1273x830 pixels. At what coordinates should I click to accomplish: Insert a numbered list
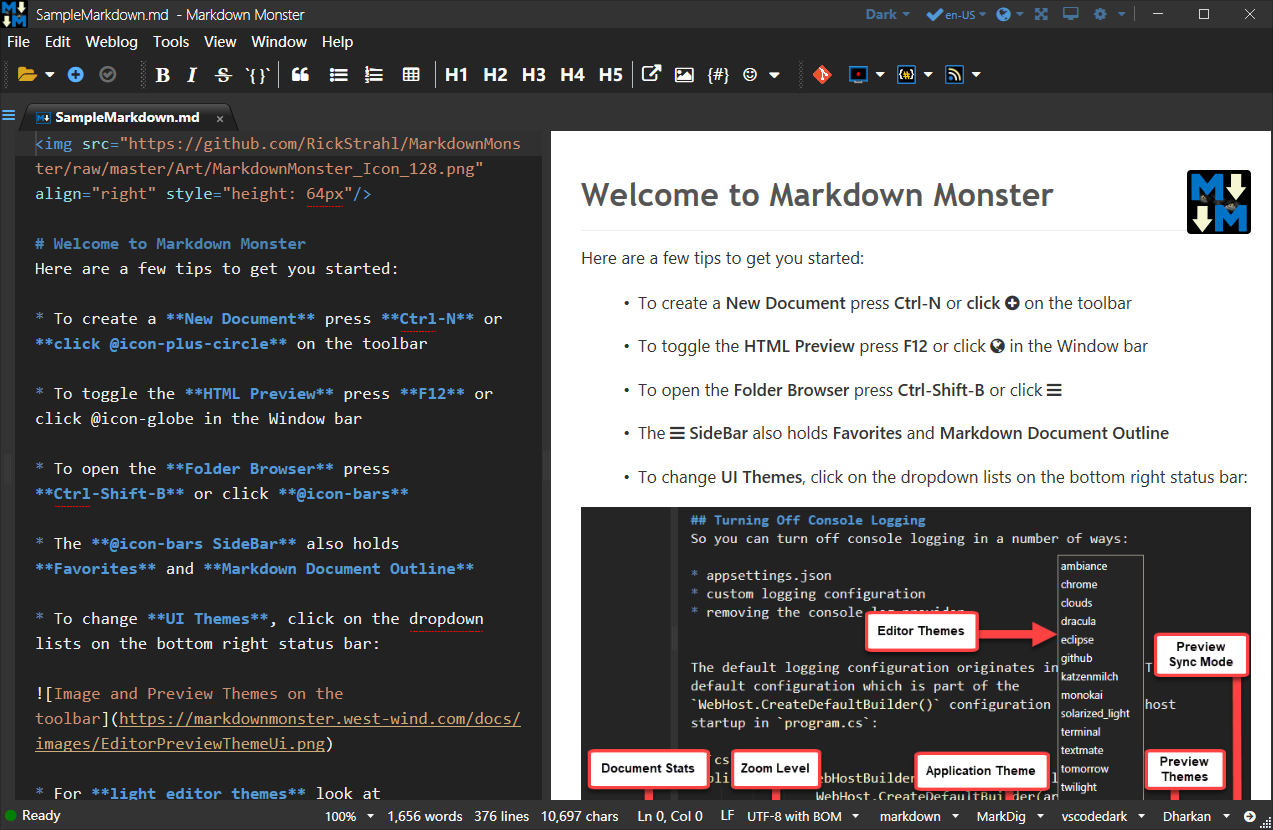tap(374, 74)
